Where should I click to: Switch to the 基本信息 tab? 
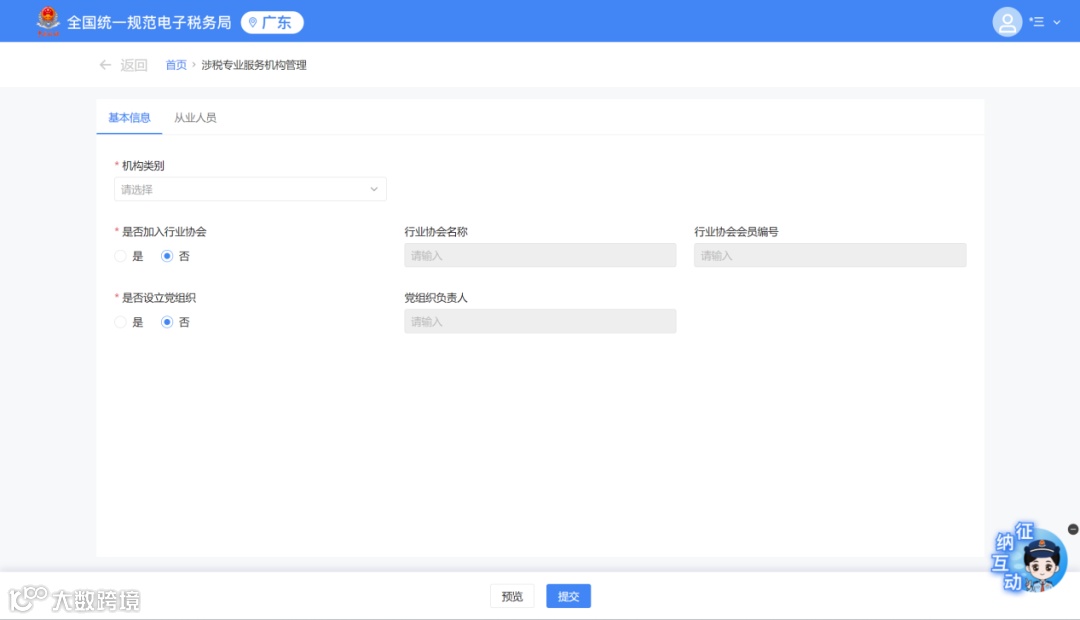tap(129, 117)
